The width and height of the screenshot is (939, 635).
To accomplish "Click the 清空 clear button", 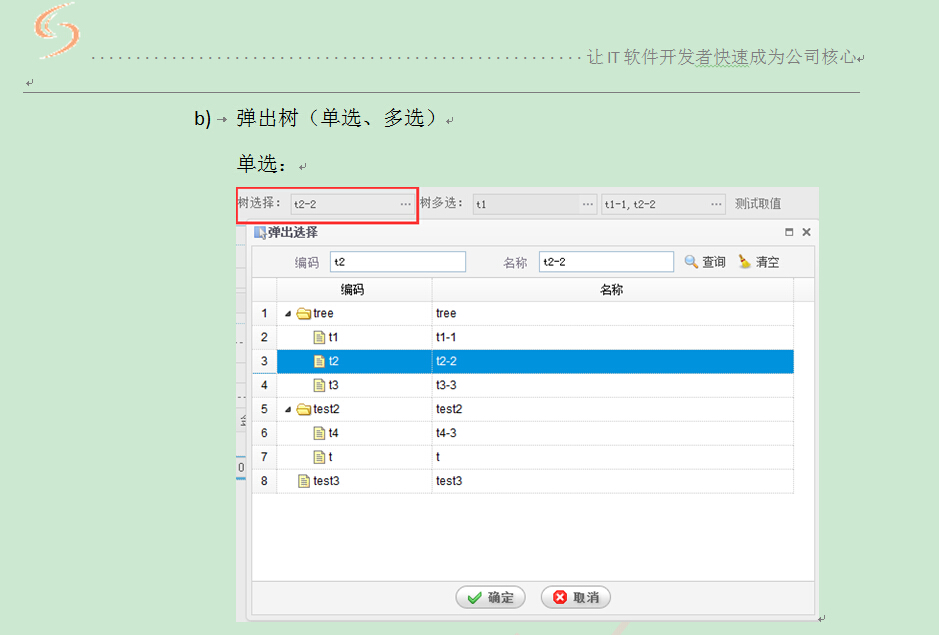I will click(758, 262).
